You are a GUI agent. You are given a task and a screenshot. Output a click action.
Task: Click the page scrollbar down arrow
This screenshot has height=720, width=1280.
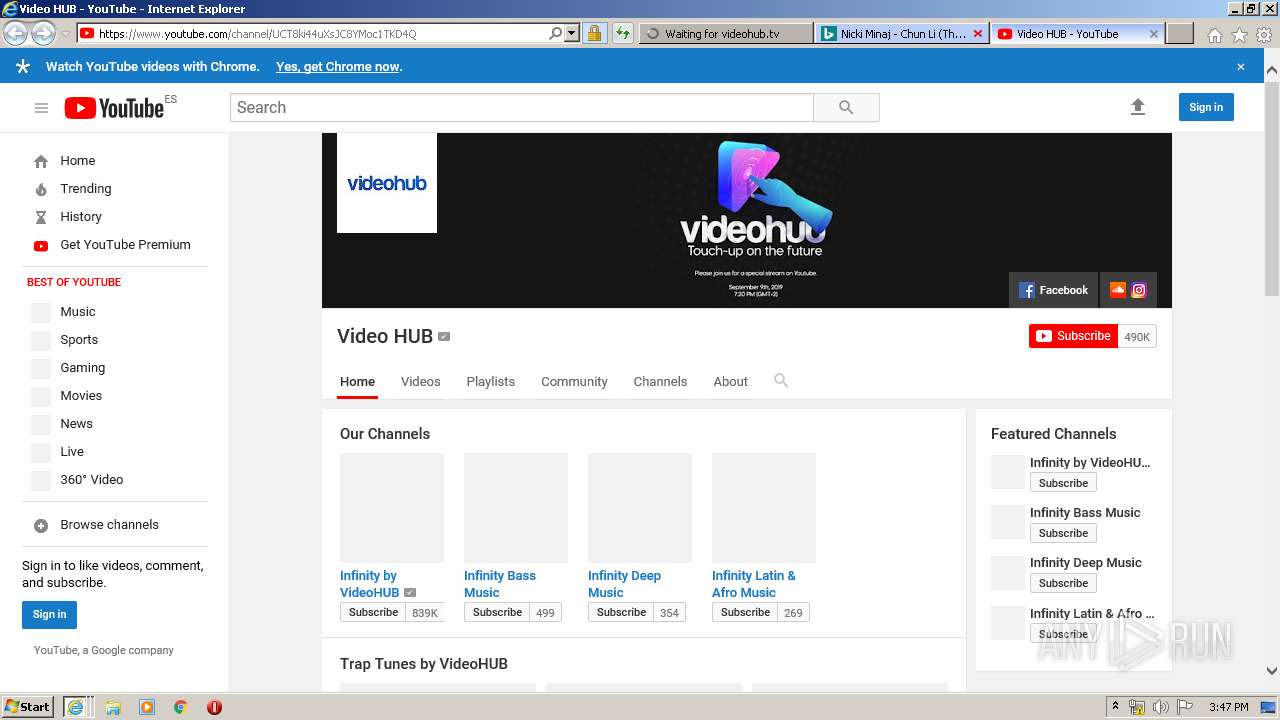(1271, 672)
